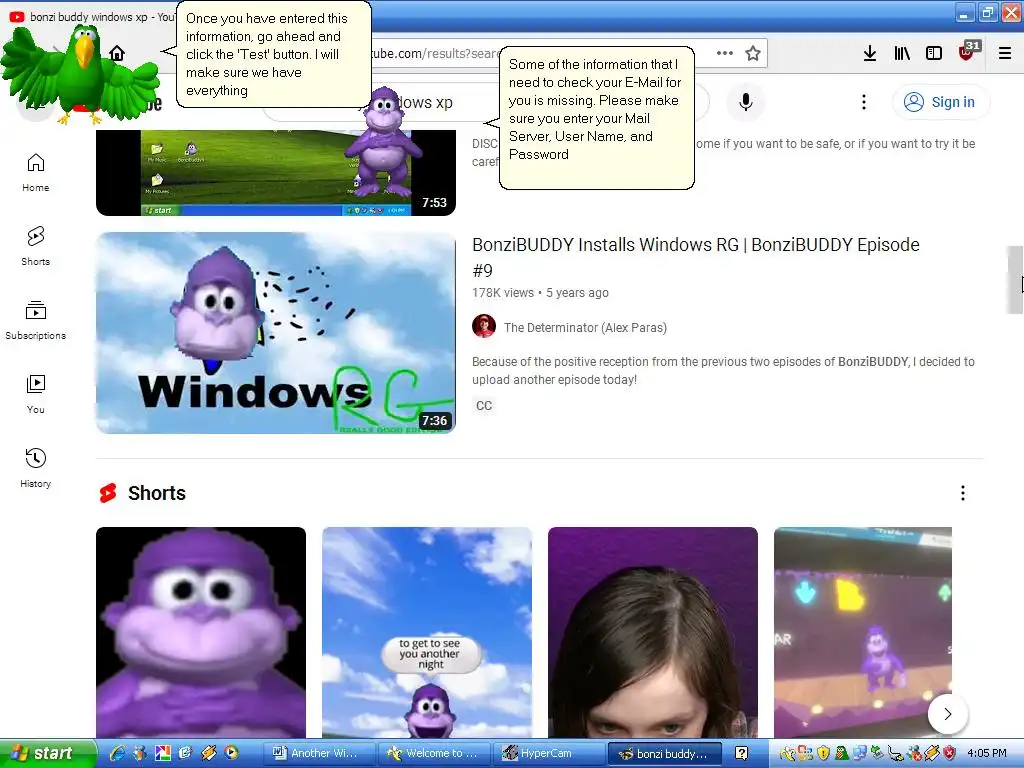Visit The Determinator (Alex Paras) channel
The width and height of the screenshot is (1024, 768).
(585, 328)
